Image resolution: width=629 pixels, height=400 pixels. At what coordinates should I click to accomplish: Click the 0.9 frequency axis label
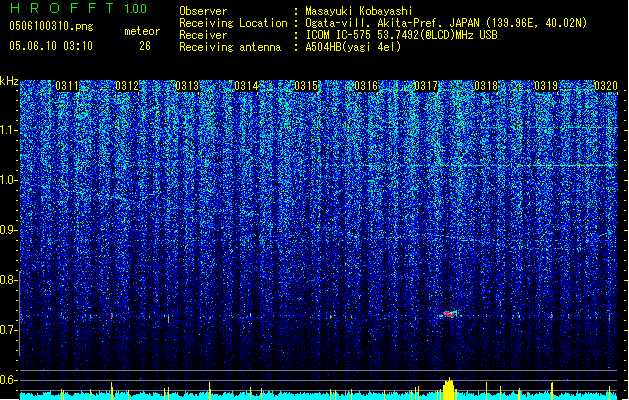8,230
